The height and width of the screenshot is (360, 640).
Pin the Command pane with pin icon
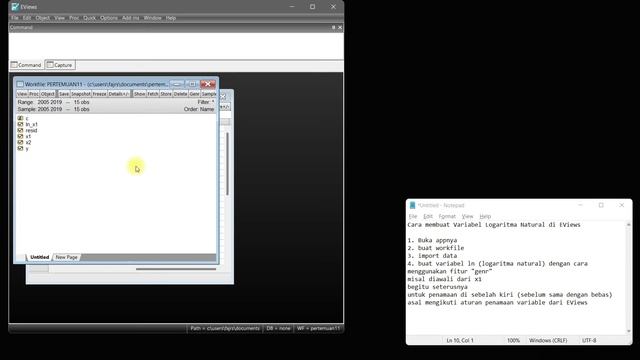(333, 27)
